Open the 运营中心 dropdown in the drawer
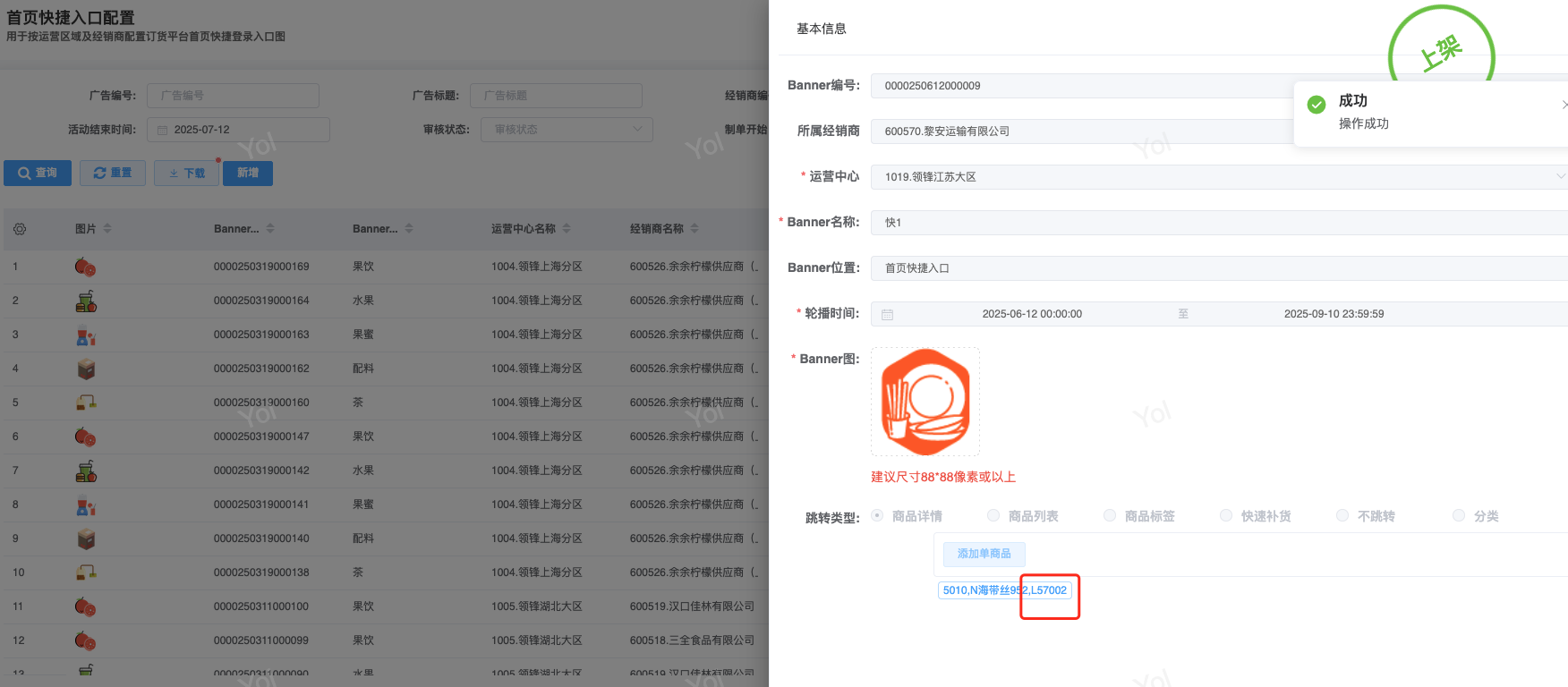1568x687 pixels. [1219, 177]
